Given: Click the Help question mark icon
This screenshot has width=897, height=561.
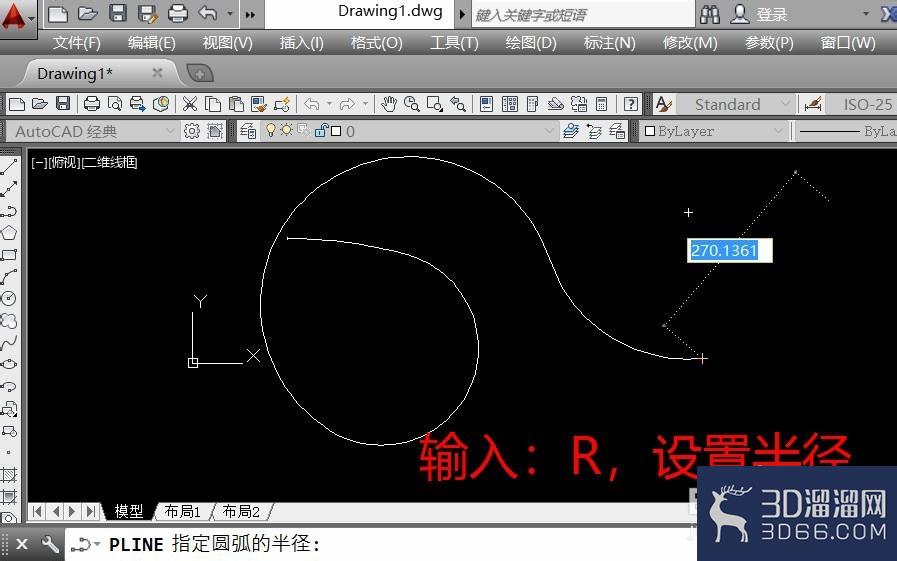Looking at the screenshot, I should (630, 104).
